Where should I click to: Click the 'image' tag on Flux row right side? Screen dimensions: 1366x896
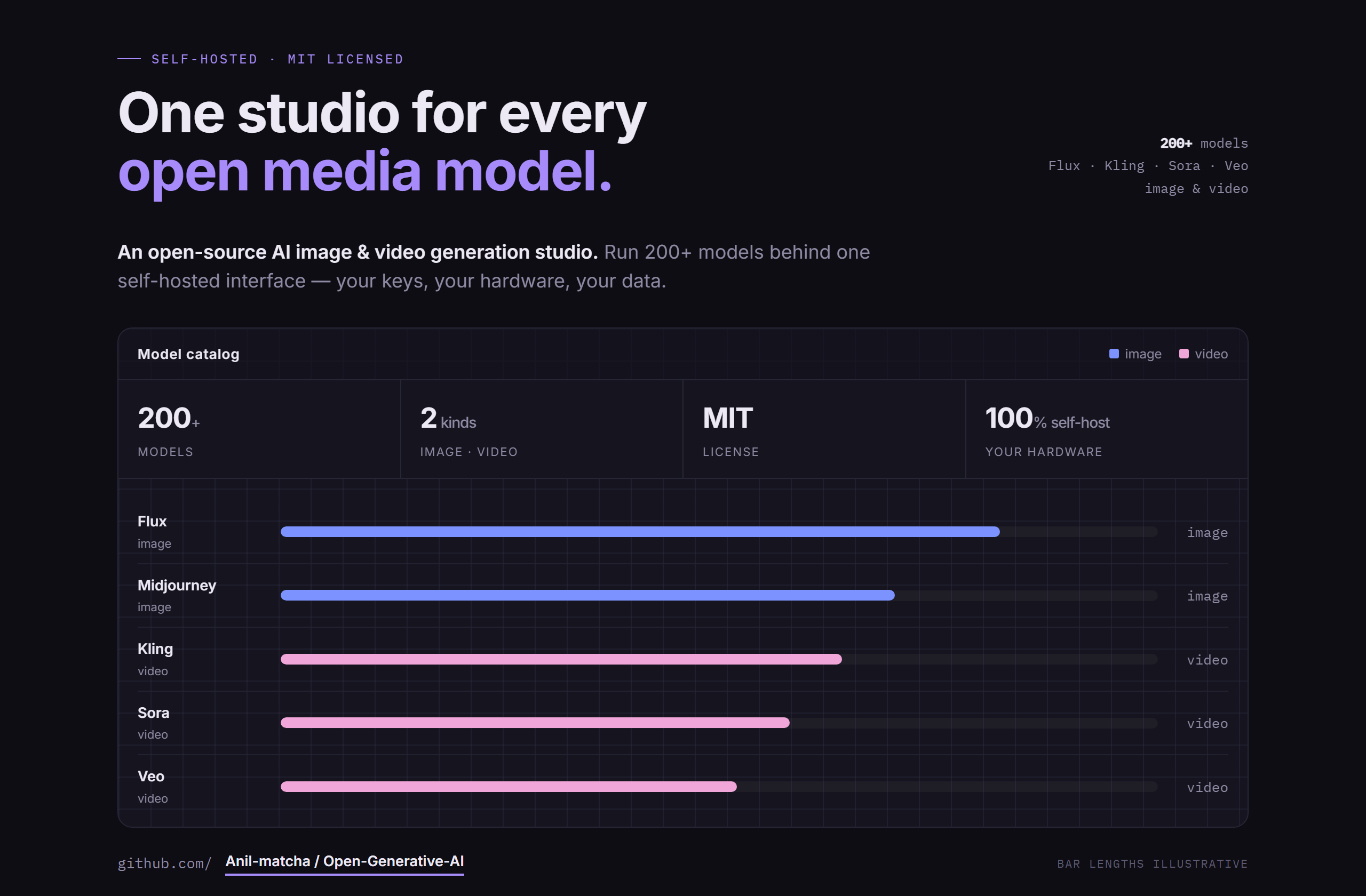tap(1208, 533)
